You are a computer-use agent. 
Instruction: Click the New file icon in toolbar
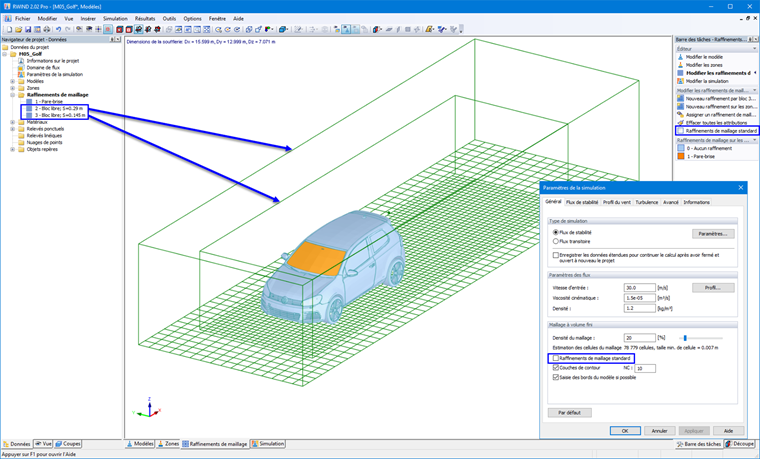9,30
